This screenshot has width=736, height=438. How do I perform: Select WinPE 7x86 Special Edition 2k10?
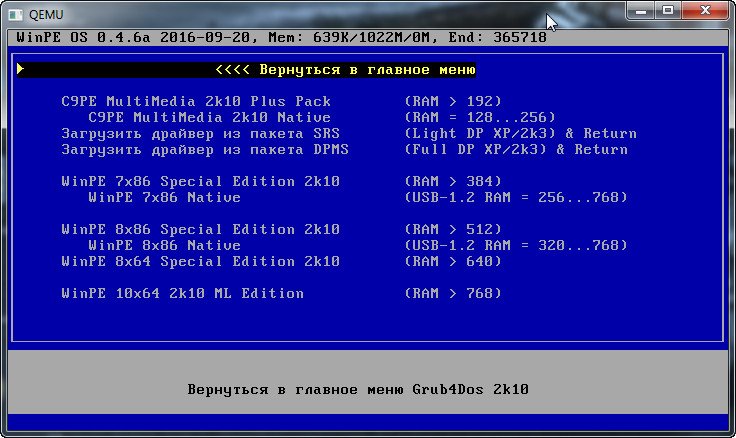(200, 182)
